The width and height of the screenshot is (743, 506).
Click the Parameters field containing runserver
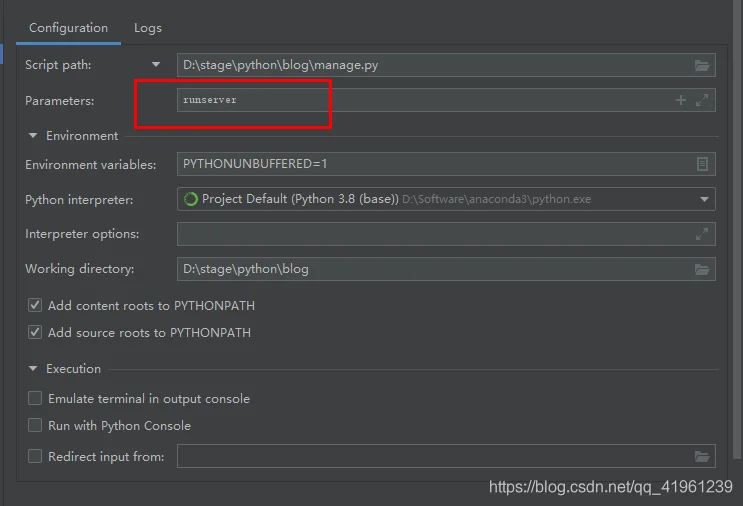point(446,100)
